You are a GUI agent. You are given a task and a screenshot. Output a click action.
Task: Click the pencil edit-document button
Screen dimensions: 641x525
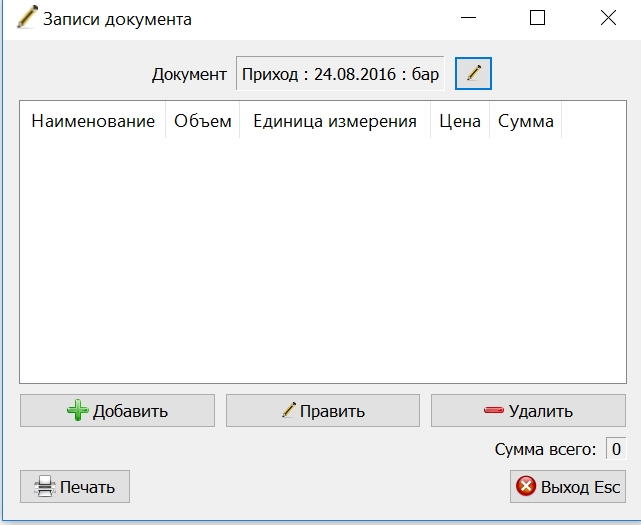[473, 74]
